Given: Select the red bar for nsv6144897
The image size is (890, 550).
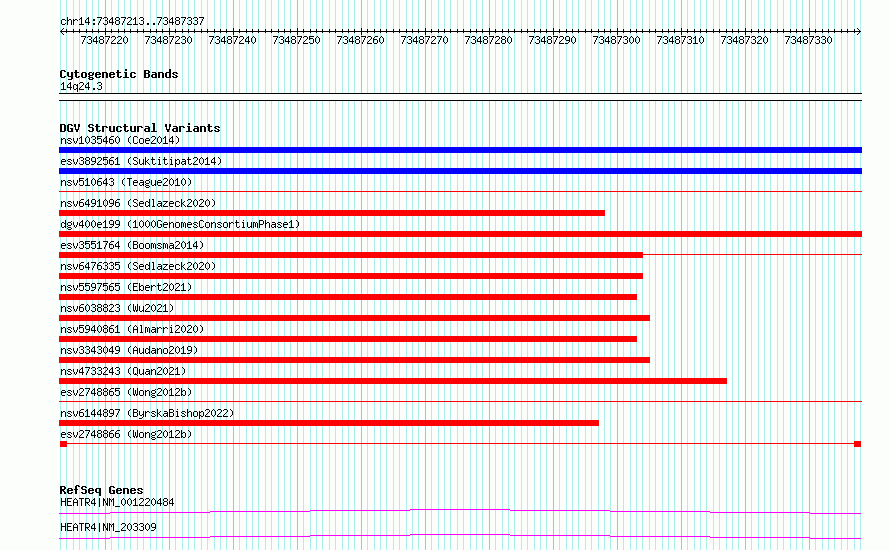Looking at the screenshot, I should 329,423.
